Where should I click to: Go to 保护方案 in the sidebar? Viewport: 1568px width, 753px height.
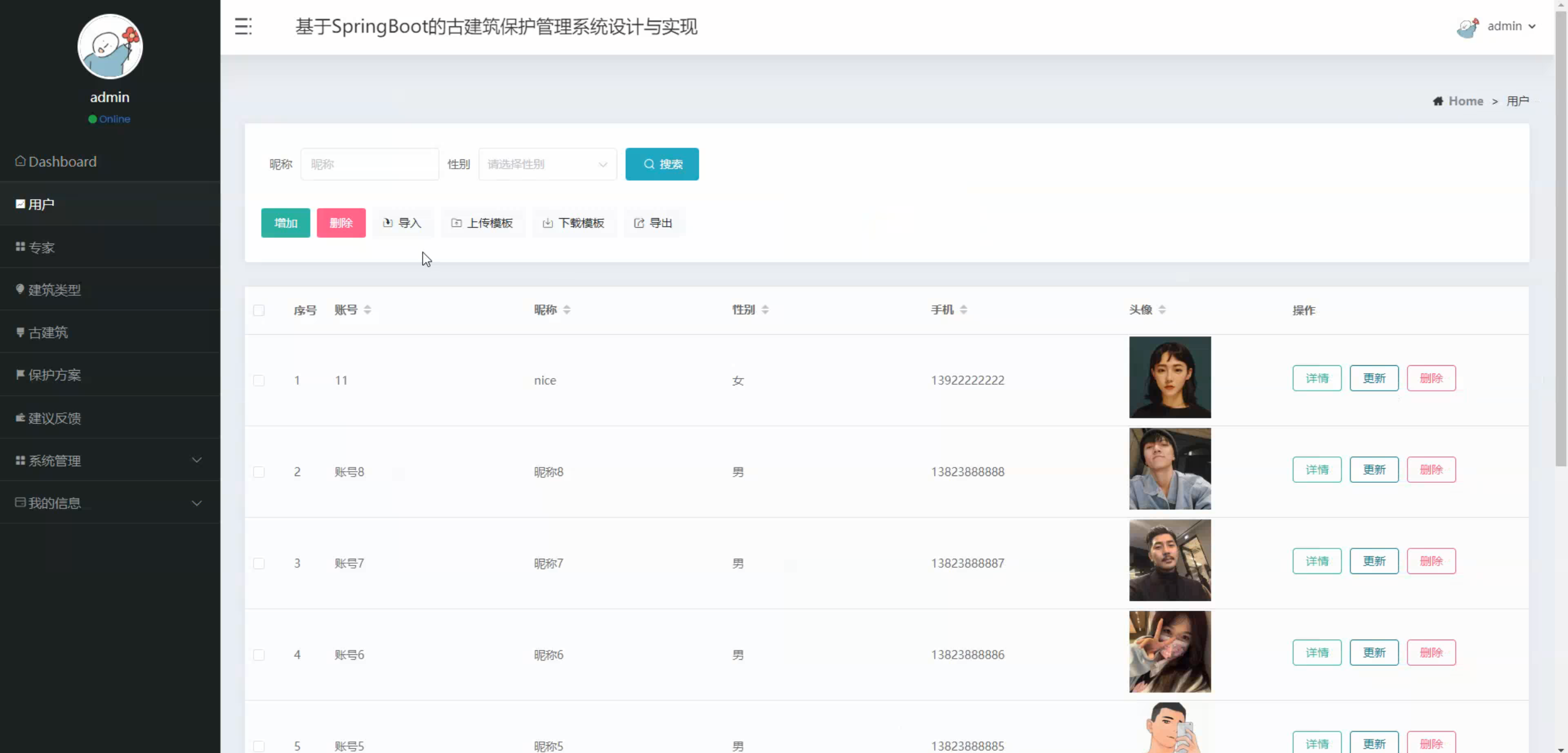click(x=55, y=375)
